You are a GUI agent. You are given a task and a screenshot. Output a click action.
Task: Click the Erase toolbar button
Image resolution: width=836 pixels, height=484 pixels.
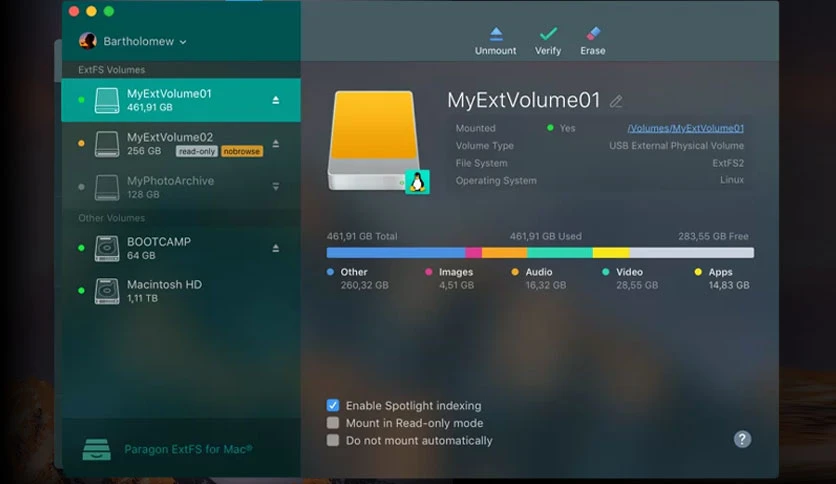pos(593,41)
